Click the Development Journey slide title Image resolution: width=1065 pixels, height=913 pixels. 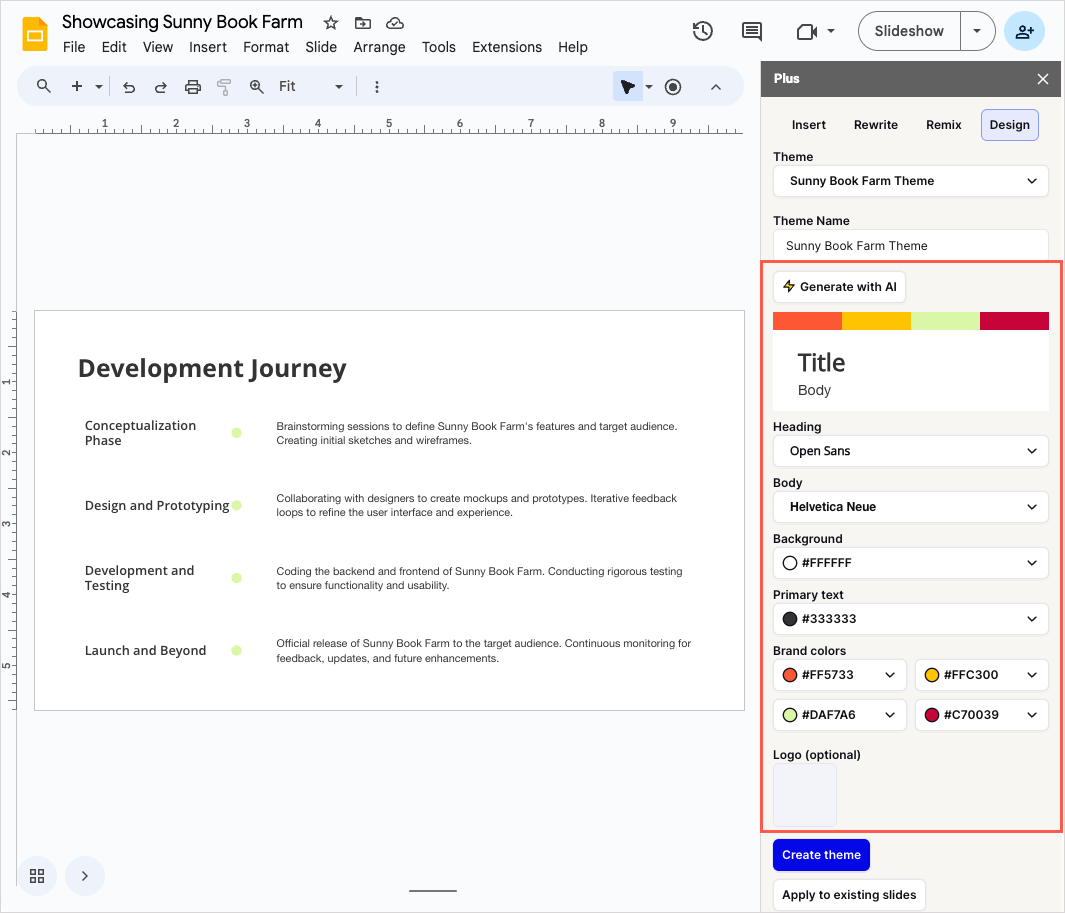click(x=212, y=369)
